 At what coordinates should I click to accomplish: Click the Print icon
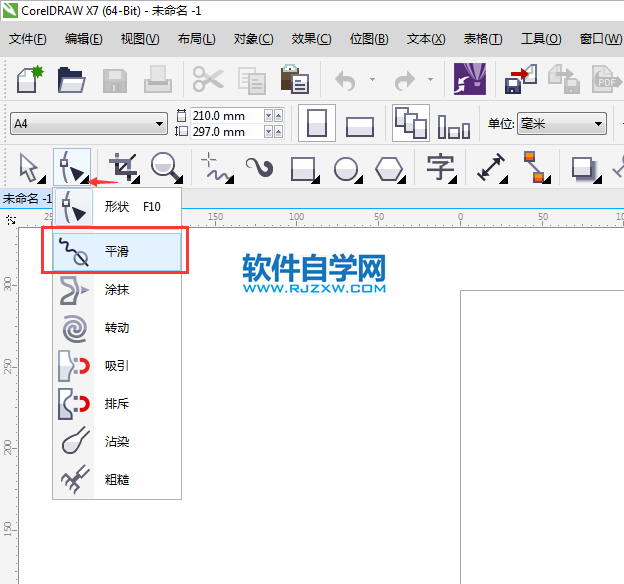tap(158, 80)
